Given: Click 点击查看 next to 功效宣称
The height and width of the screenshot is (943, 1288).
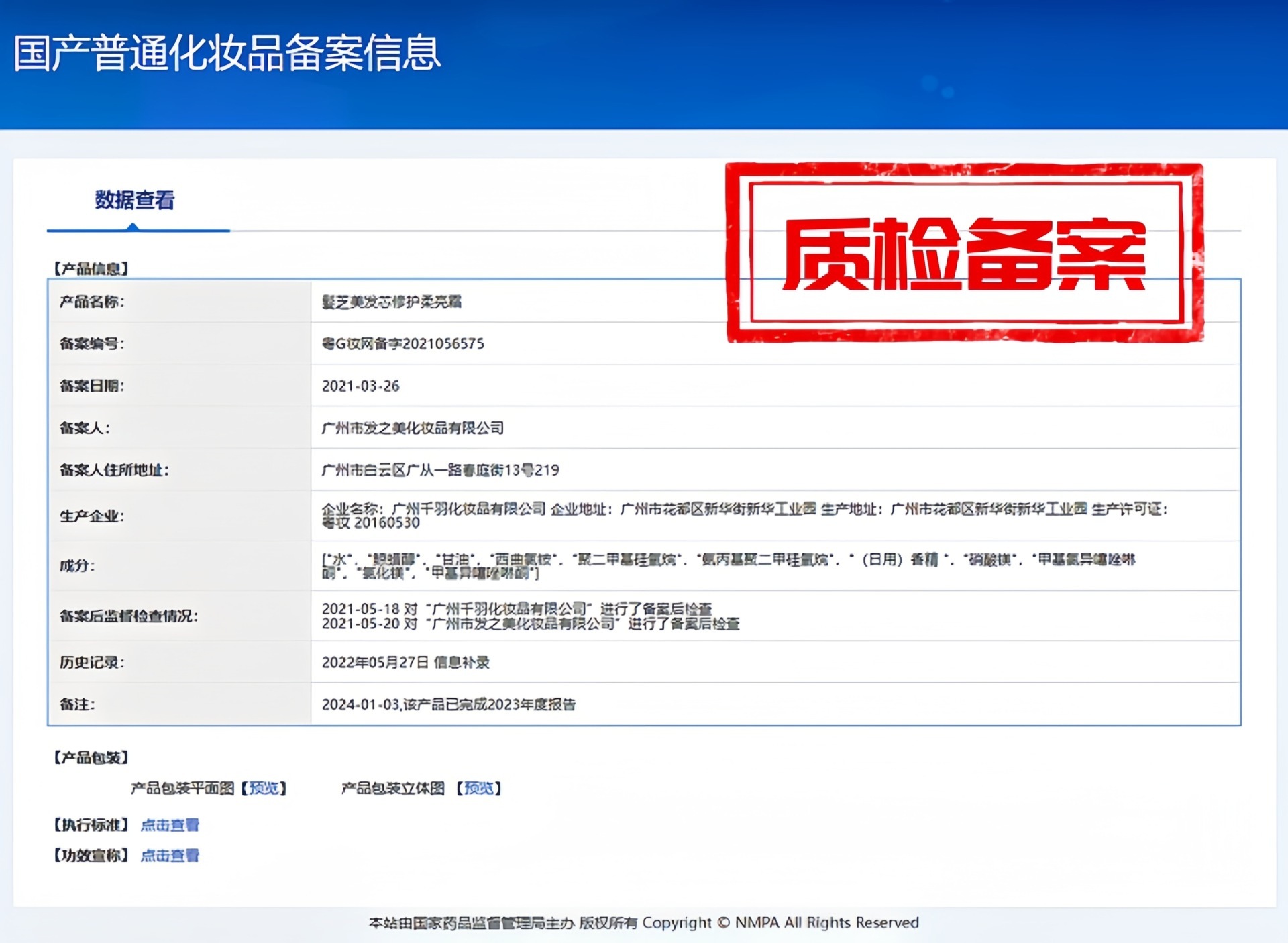Looking at the screenshot, I should tap(170, 855).
